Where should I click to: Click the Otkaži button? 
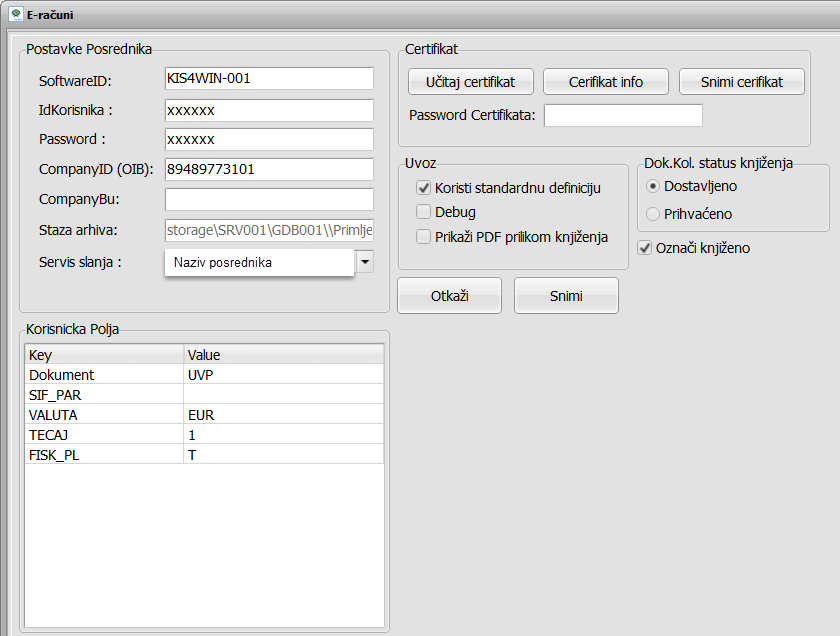[x=449, y=296]
